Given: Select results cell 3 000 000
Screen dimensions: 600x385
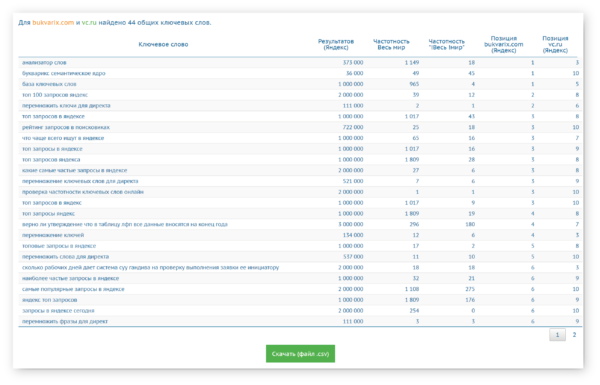Looking at the screenshot, I should [x=351, y=224].
